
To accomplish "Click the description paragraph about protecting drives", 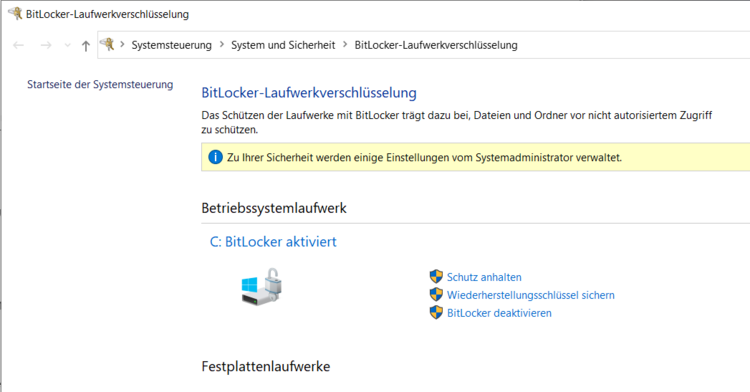I will [456, 122].
